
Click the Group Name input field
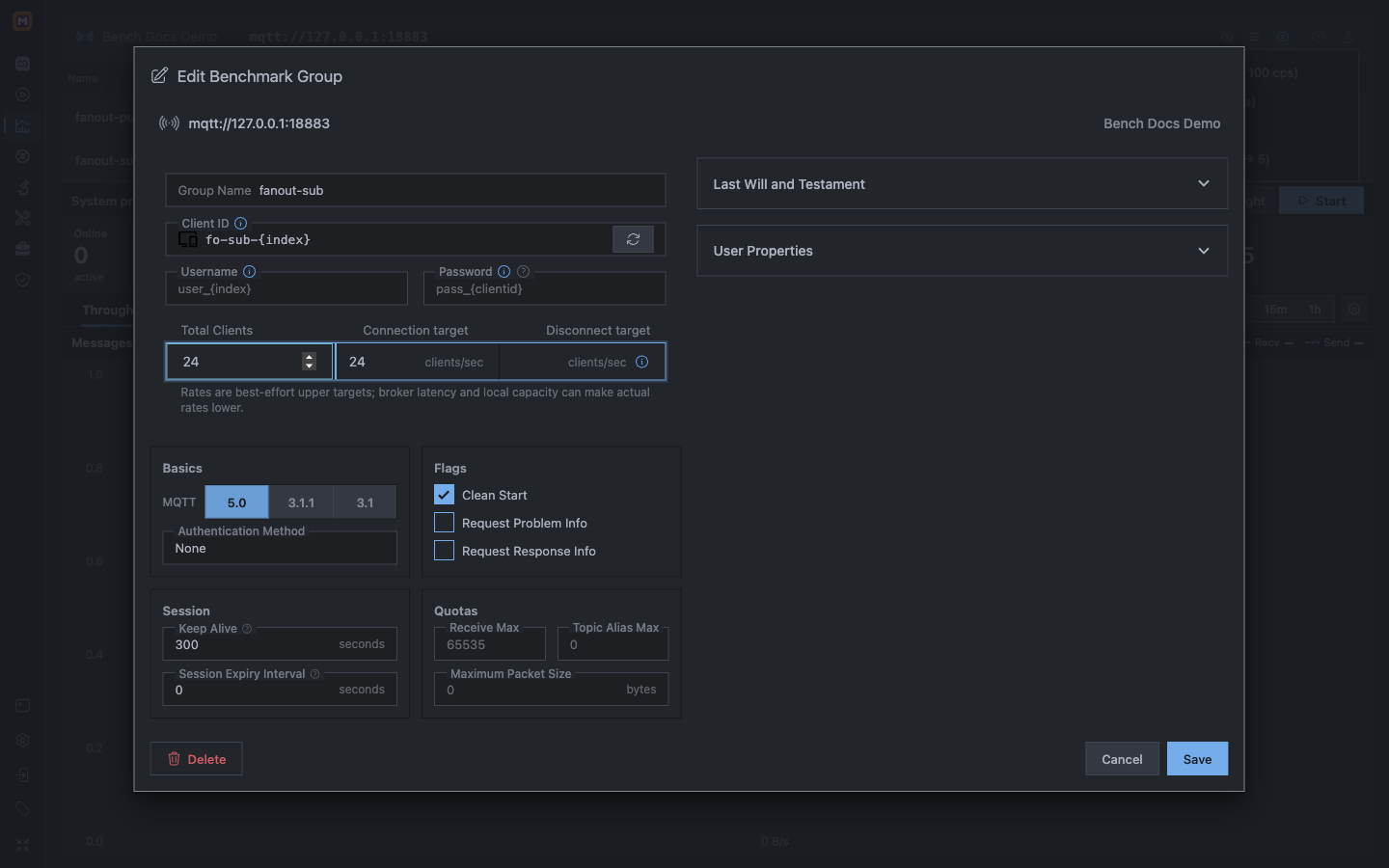pyautogui.click(x=416, y=190)
